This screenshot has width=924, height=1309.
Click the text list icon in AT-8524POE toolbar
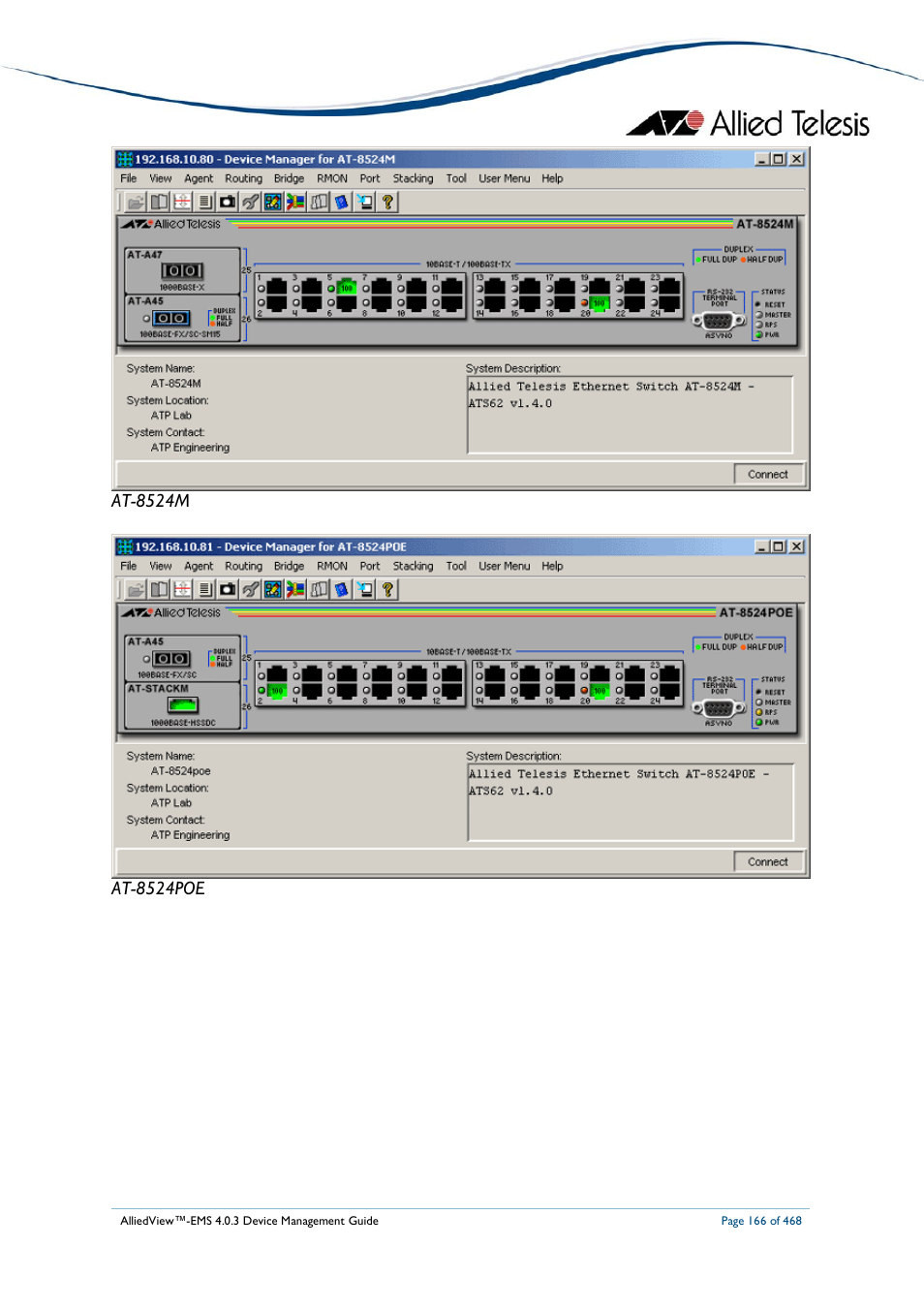point(205,589)
